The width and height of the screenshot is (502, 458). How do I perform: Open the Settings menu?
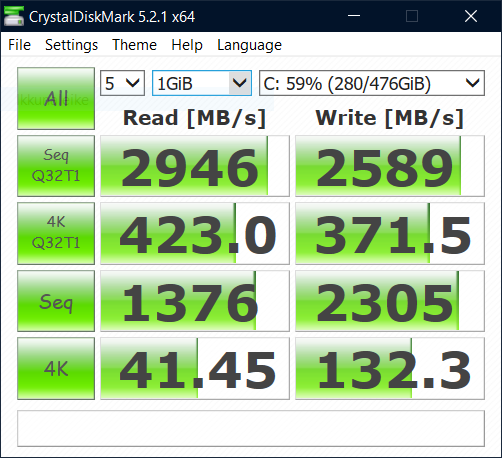pyautogui.click(x=71, y=45)
